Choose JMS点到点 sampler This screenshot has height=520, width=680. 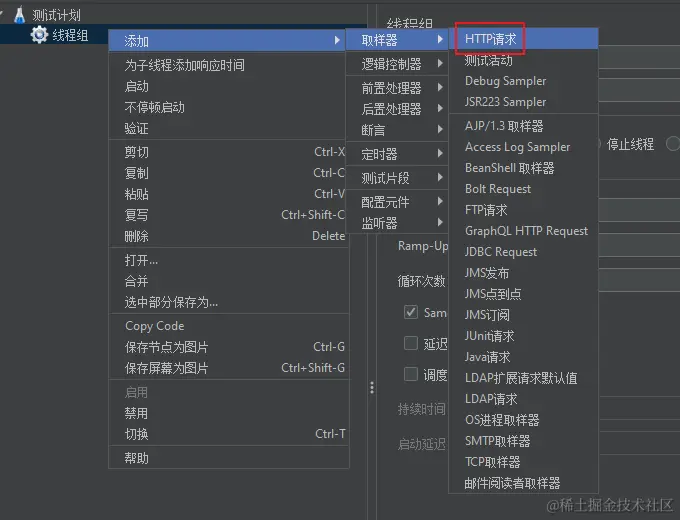pyautogui.click(x=523, y=294)
